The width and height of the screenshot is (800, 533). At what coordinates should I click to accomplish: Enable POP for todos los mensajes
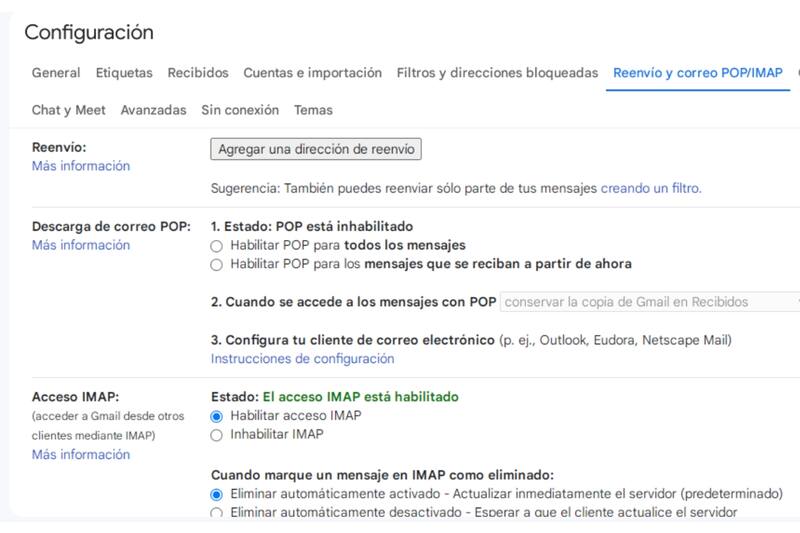tap(217, 245)
